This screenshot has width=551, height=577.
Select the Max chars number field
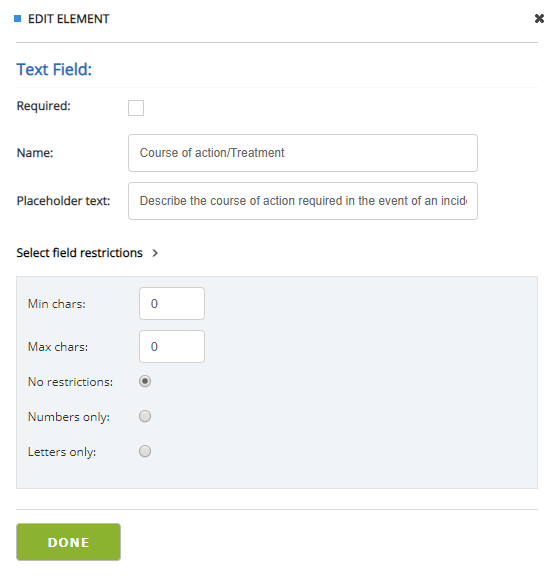[x=172, y=347]
